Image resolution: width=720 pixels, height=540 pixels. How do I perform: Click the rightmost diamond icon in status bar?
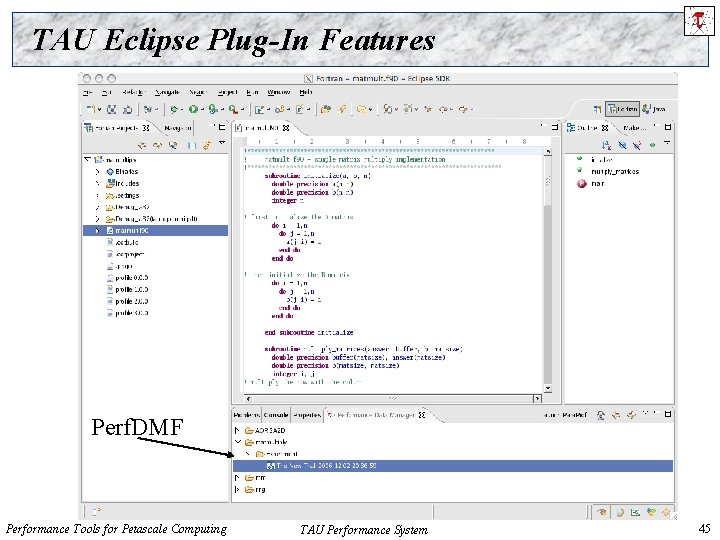[665, 512]
